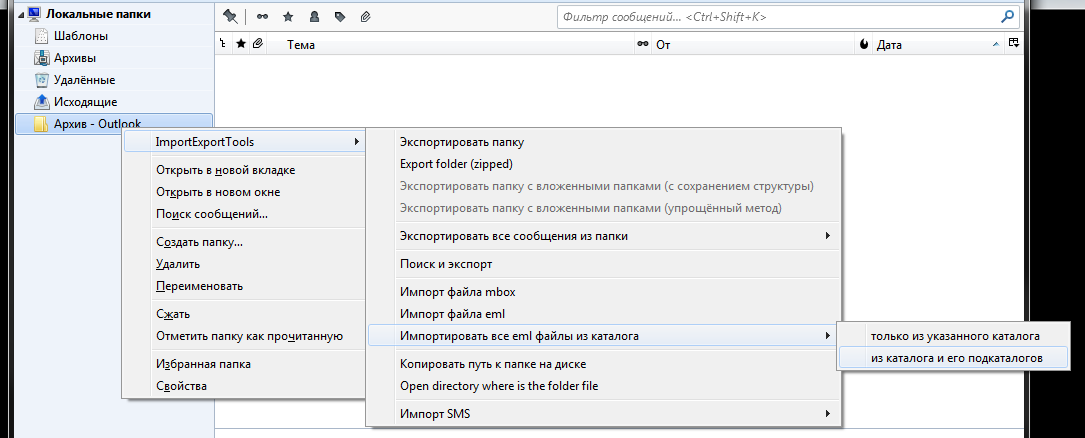Select только из указанного каталога
This screenshot has height=438, width=1085.
coord(953,336)
